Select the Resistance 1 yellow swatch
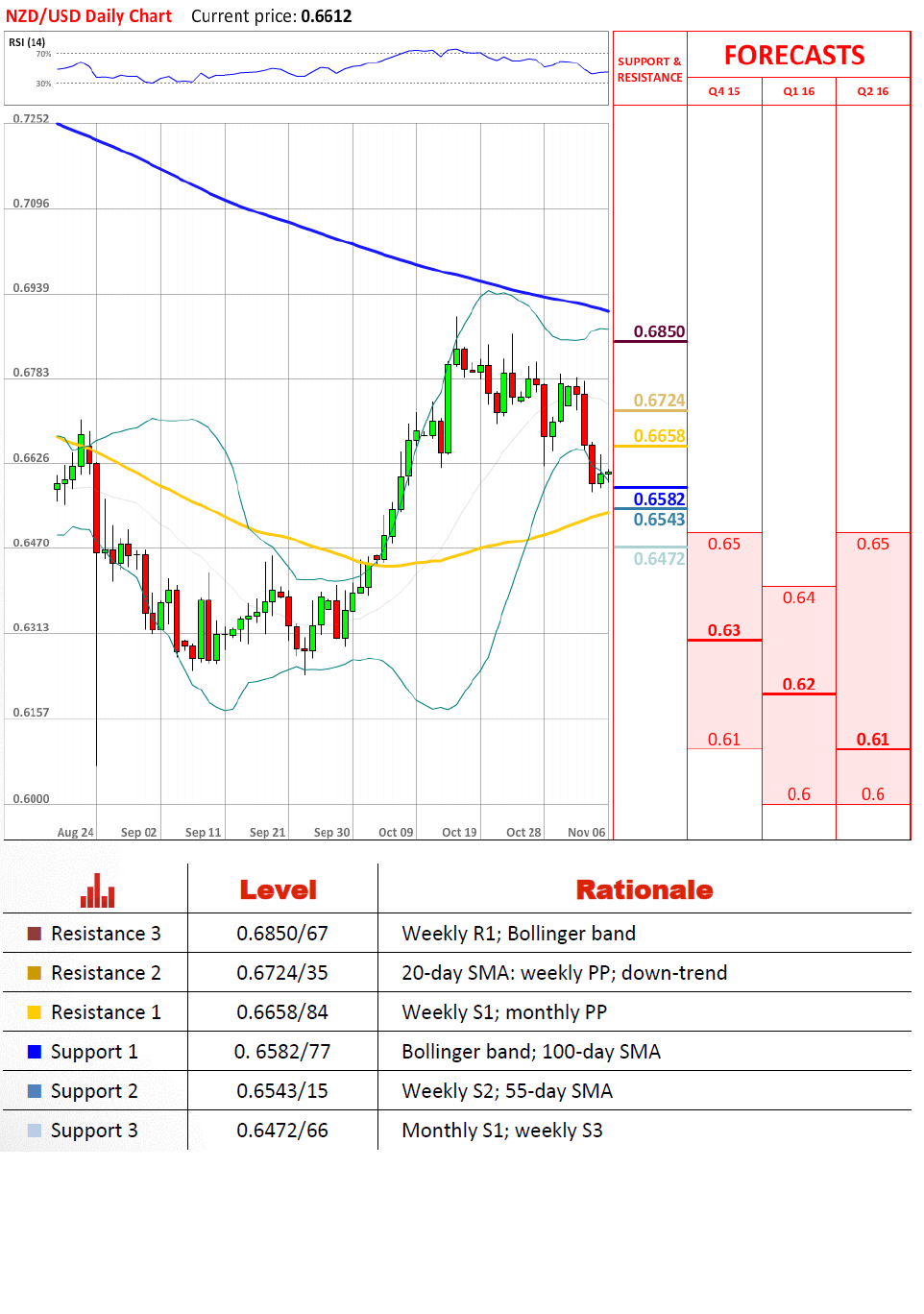The height and width of the screenshot is (1314, 924). tap(35, 1012)
